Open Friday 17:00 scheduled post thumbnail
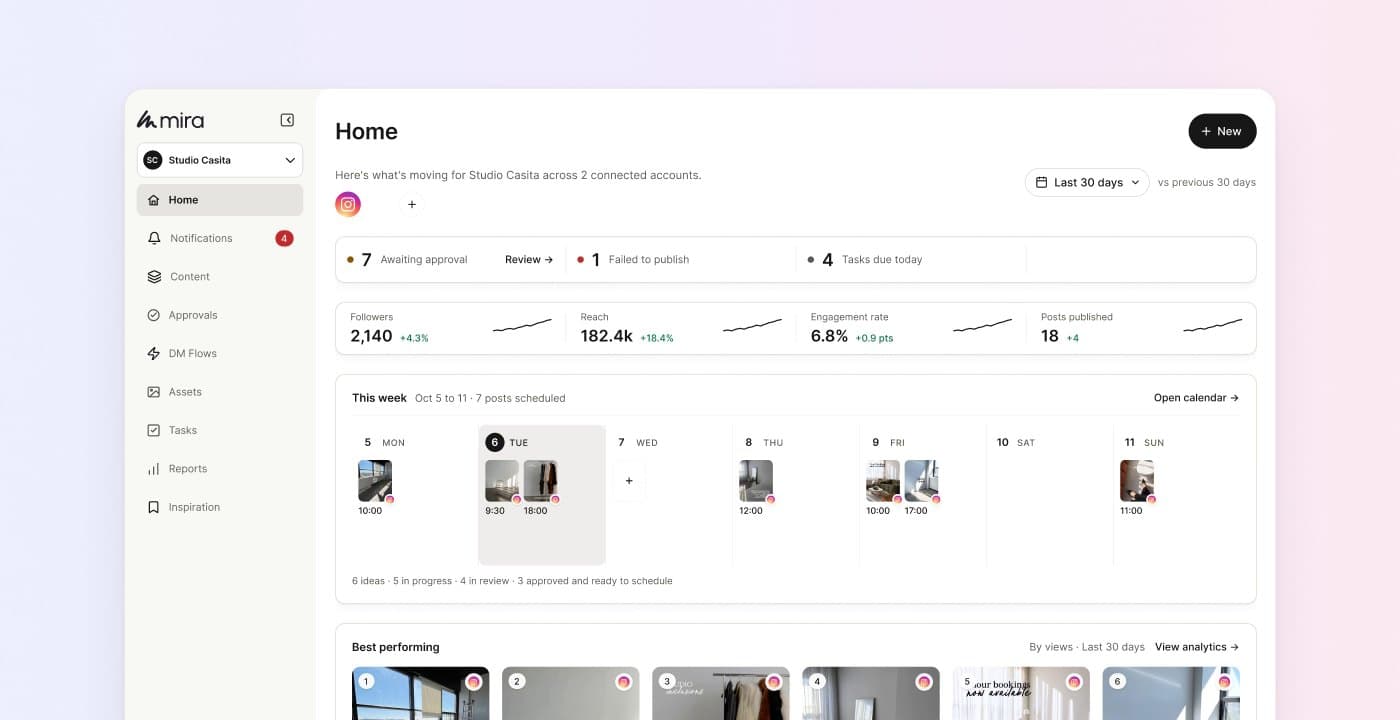The width and height of the screenshot is (1400, 720). [921, 481]
